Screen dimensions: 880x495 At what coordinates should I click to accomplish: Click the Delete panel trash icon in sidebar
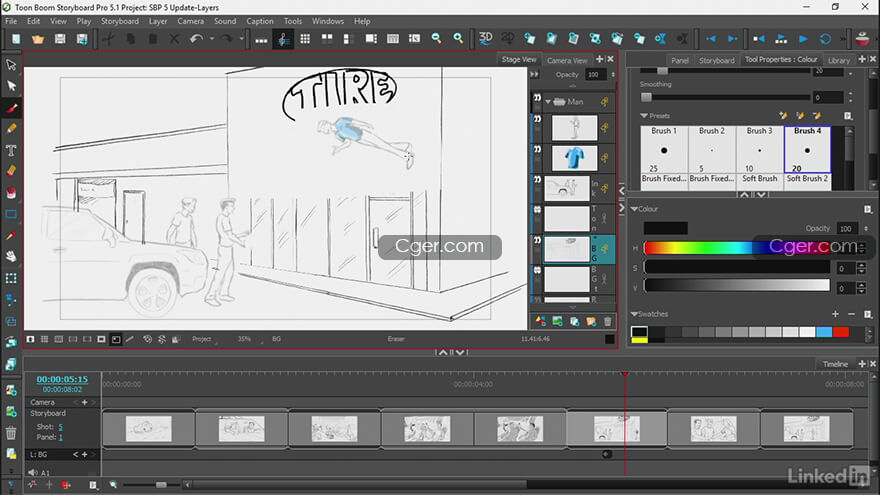(11, 433)
